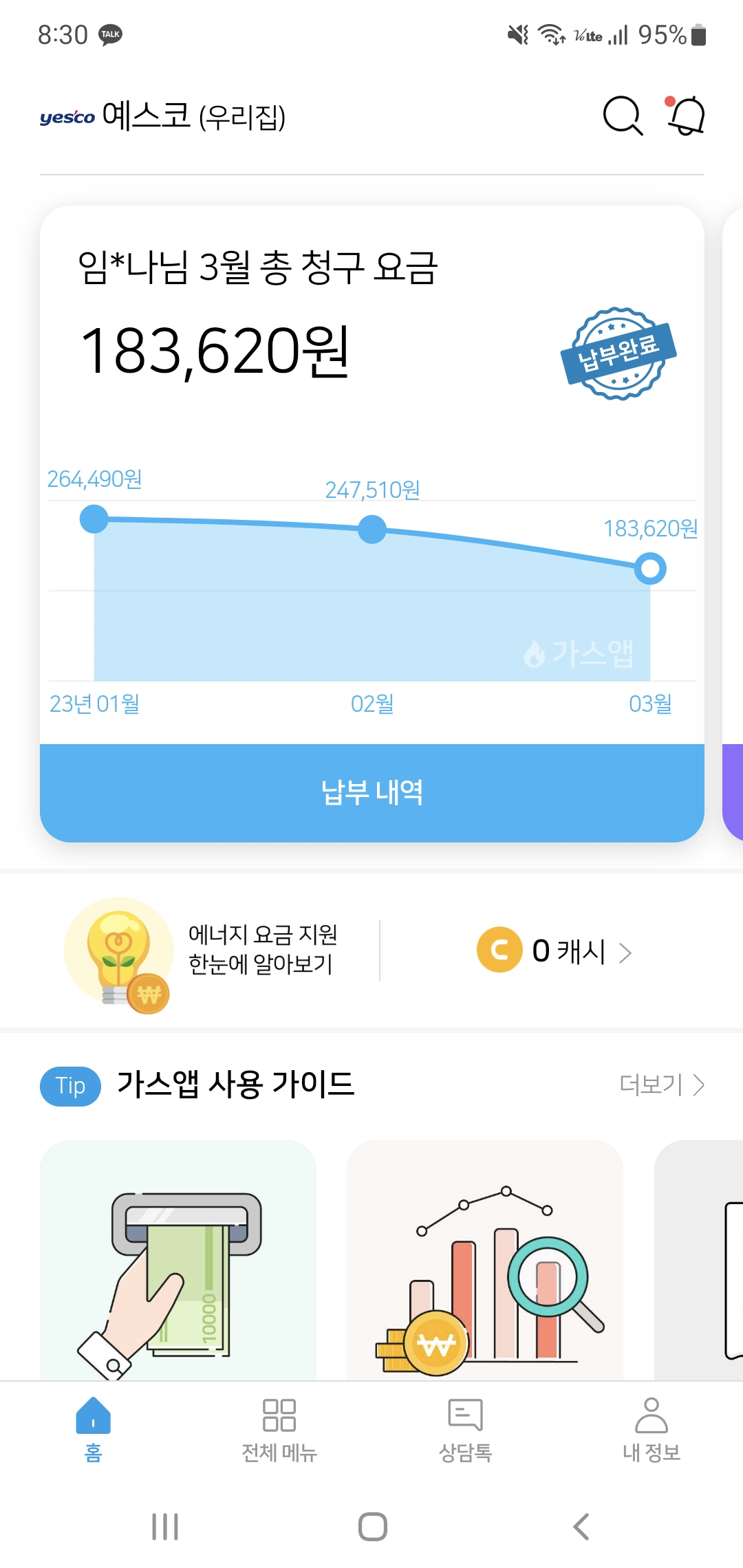The height and width of the screenshot is (1568, 743).
Task: Go to the 내 정보 tab
Action: click(x=651, y=1428)
